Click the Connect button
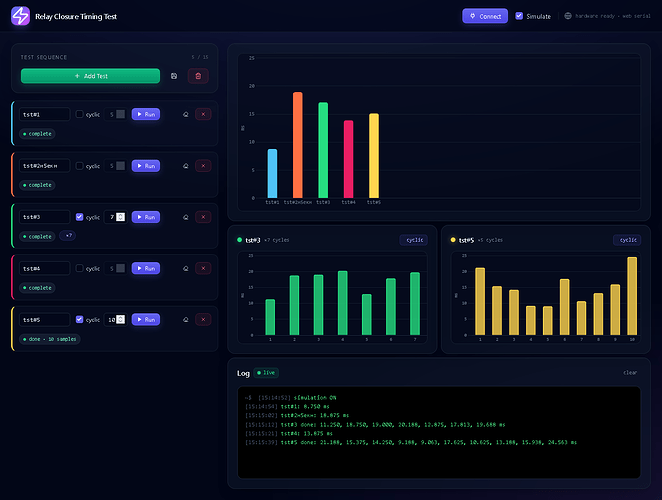This screenshot has width=662, height=500. pyautogui.click(x=485, y=16)
